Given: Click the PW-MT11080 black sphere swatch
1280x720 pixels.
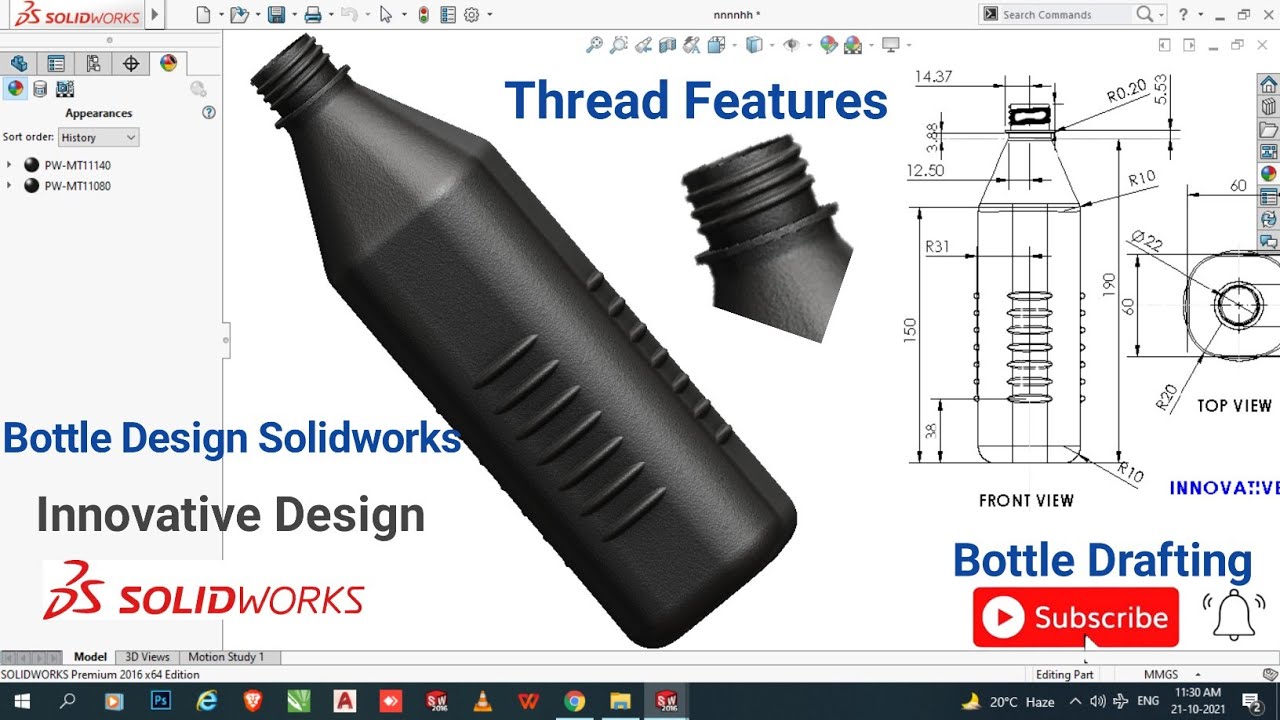Looking at the screenshot, I should coord(32,186).
